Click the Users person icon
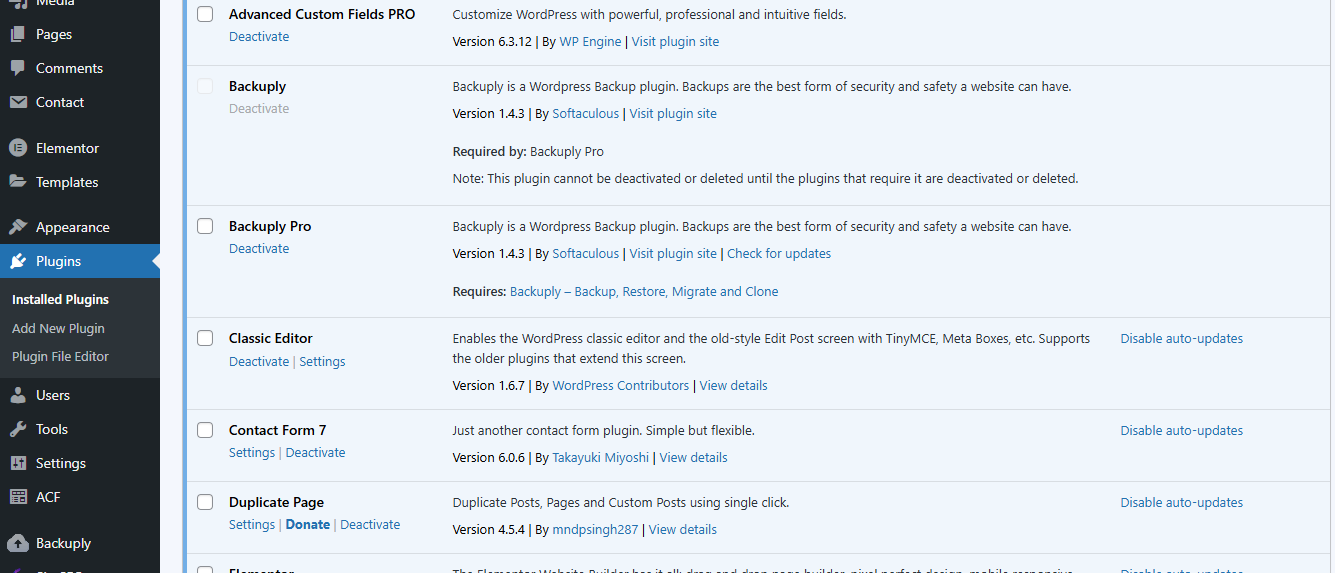The height and width of the screenshot is (573, 1335). tap(18, 395)
